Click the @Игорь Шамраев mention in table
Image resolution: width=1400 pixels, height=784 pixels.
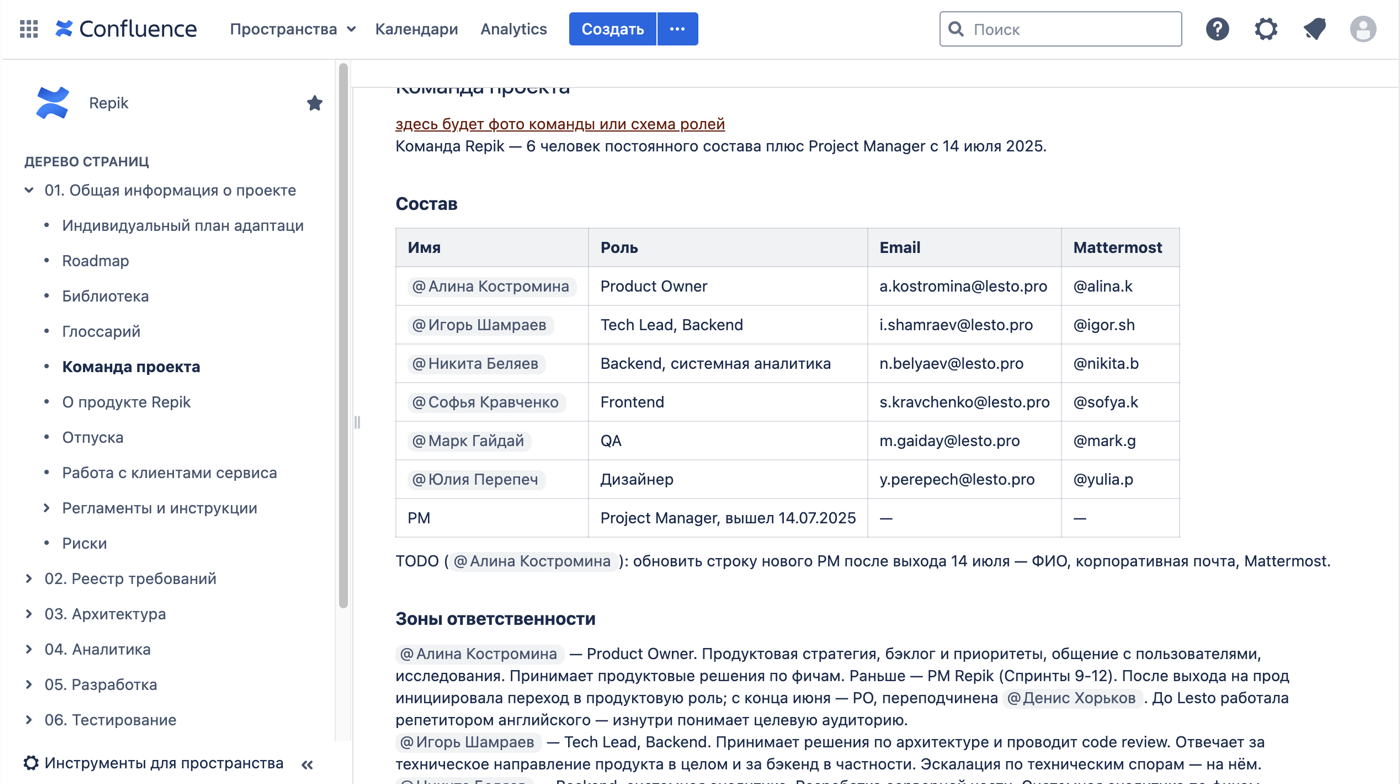point(479,325)
